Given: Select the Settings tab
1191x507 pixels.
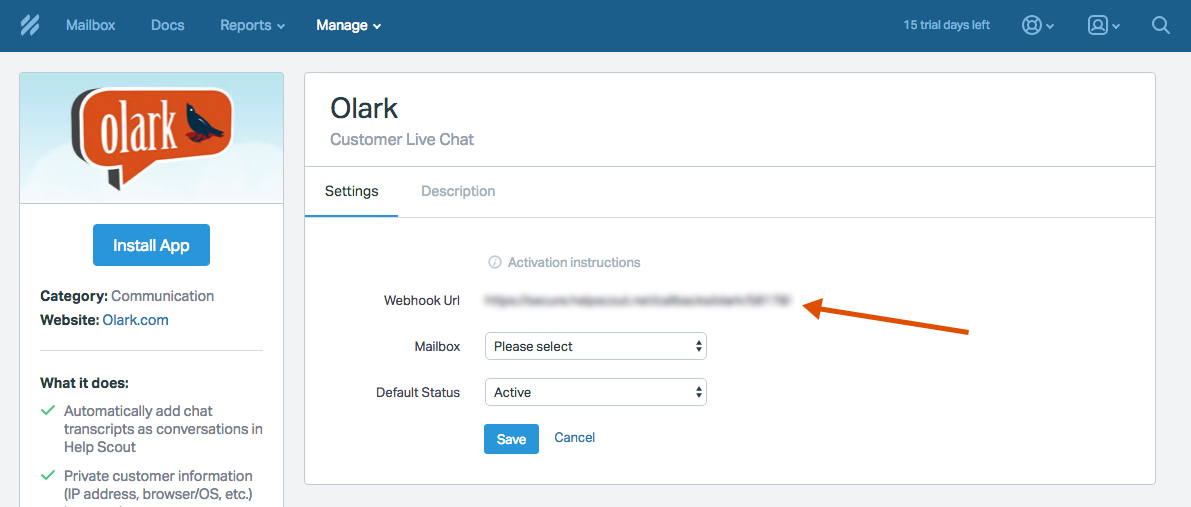Looking at the screenshot, I should pos(352,191).
